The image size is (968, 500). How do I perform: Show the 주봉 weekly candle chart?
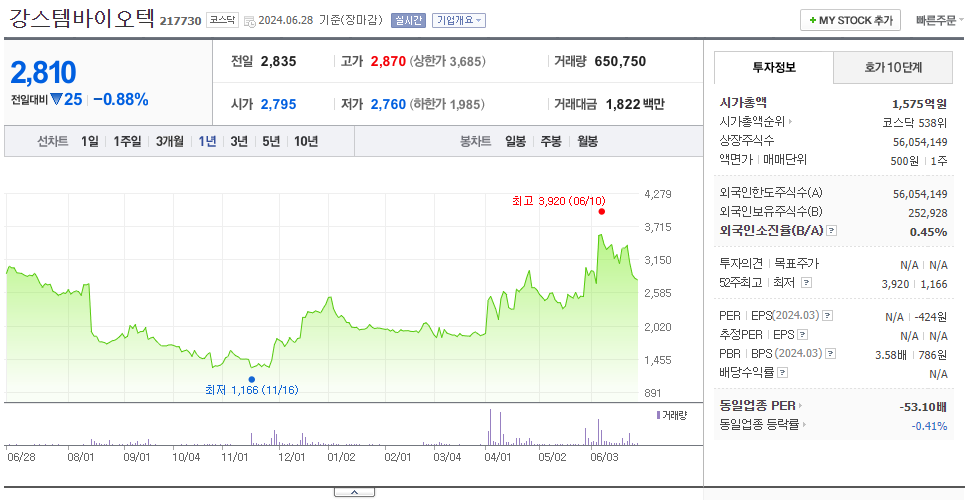click(x=551, y=141)
